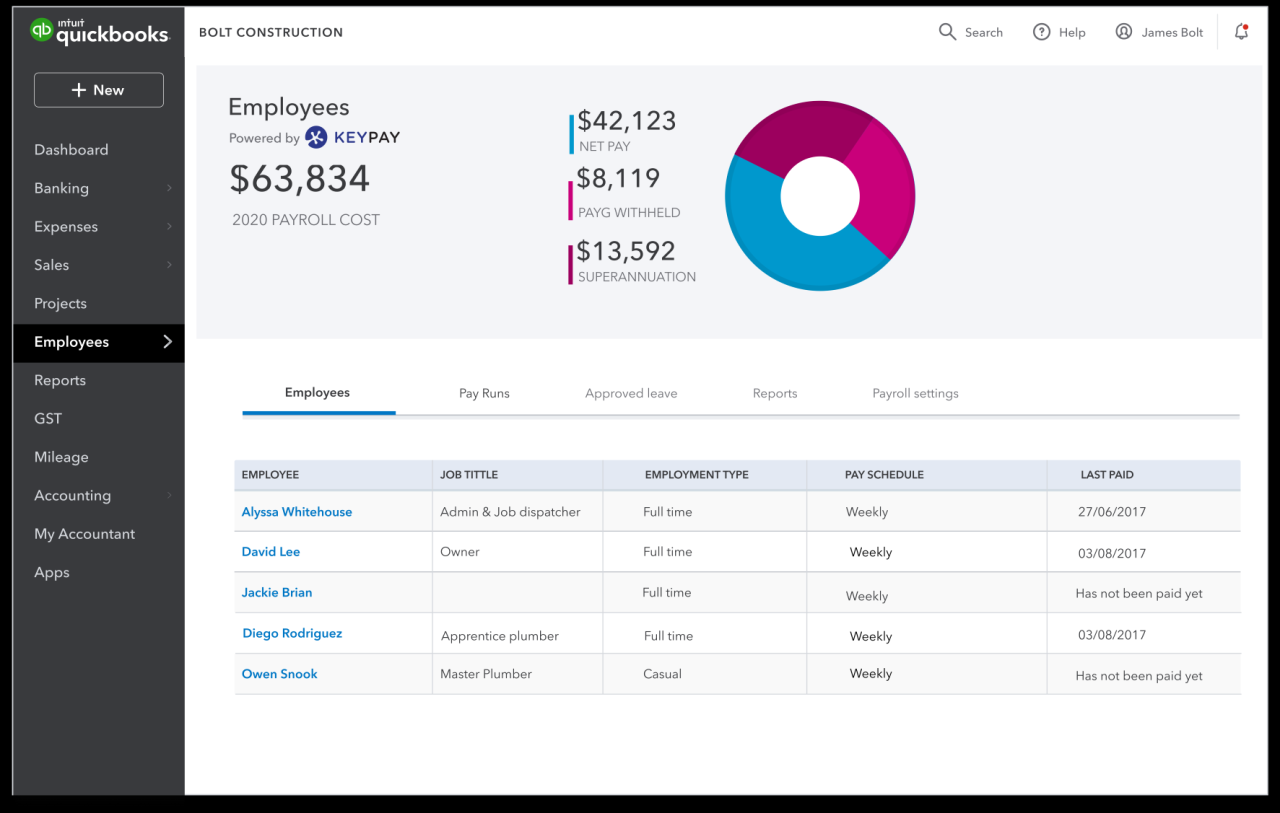Click the $13,592 superannuation value
Screen dimensions: 1280x813
point(627,251)
